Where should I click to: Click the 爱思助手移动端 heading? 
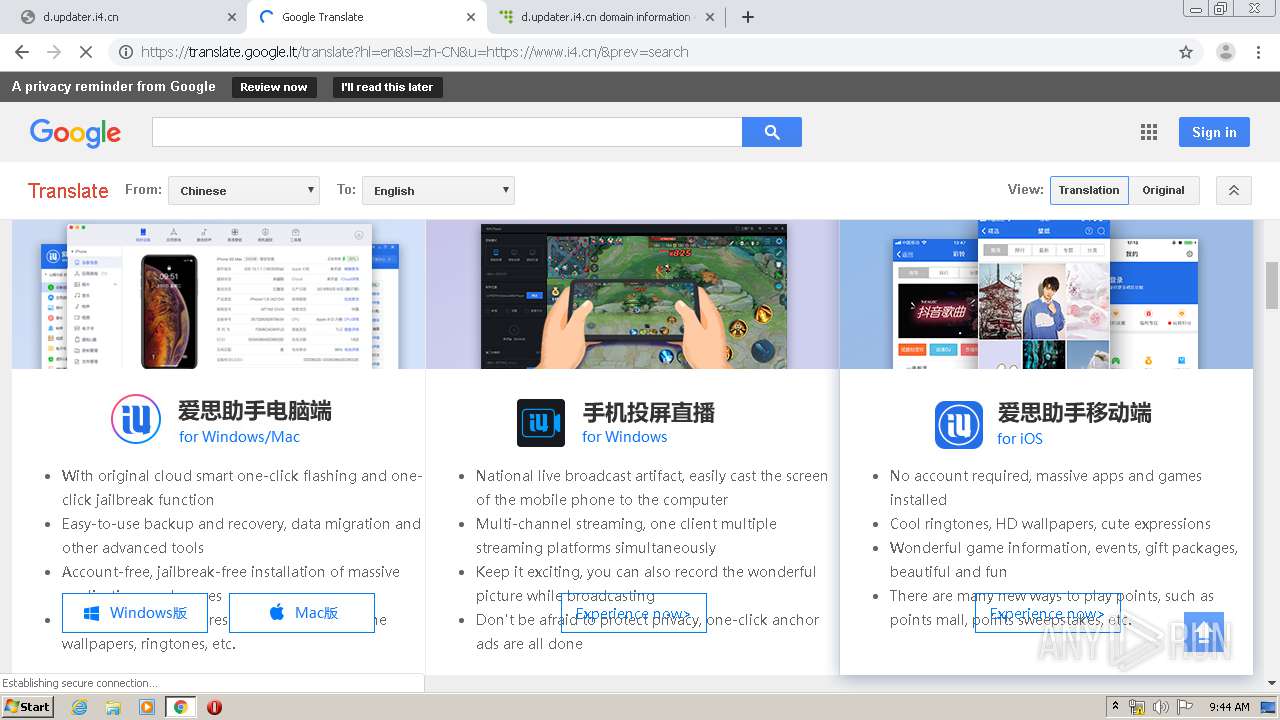click(x=1074, y=412)
